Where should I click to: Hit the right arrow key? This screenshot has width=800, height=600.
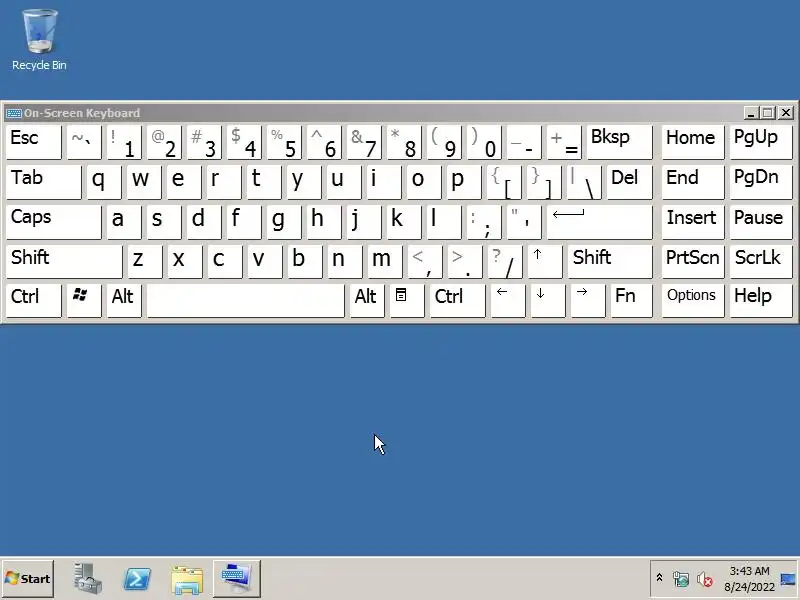click(588, 301)
